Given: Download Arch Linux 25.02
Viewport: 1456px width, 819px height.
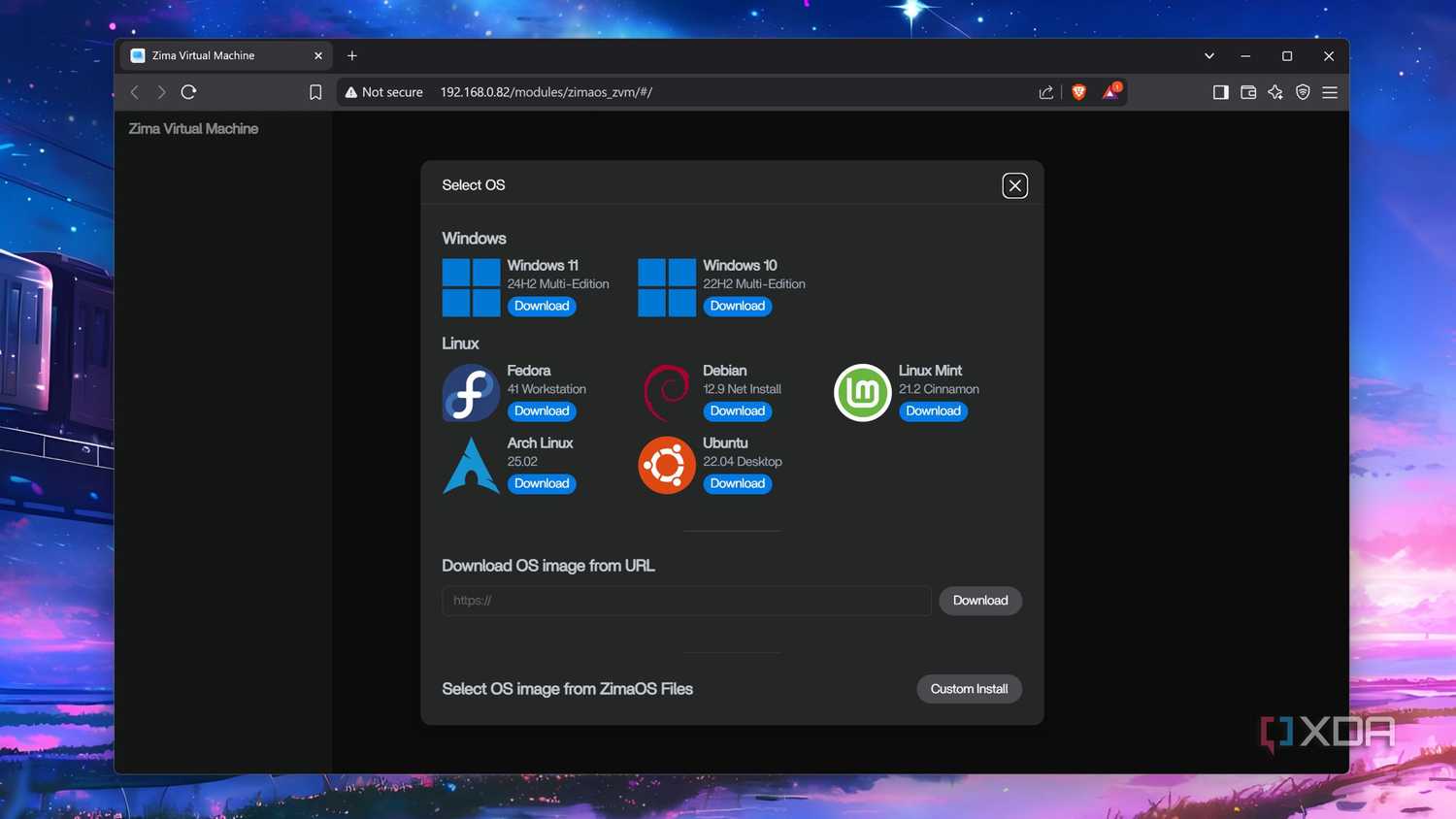Looking at the screenshot, I should click(x=542, y=484).
